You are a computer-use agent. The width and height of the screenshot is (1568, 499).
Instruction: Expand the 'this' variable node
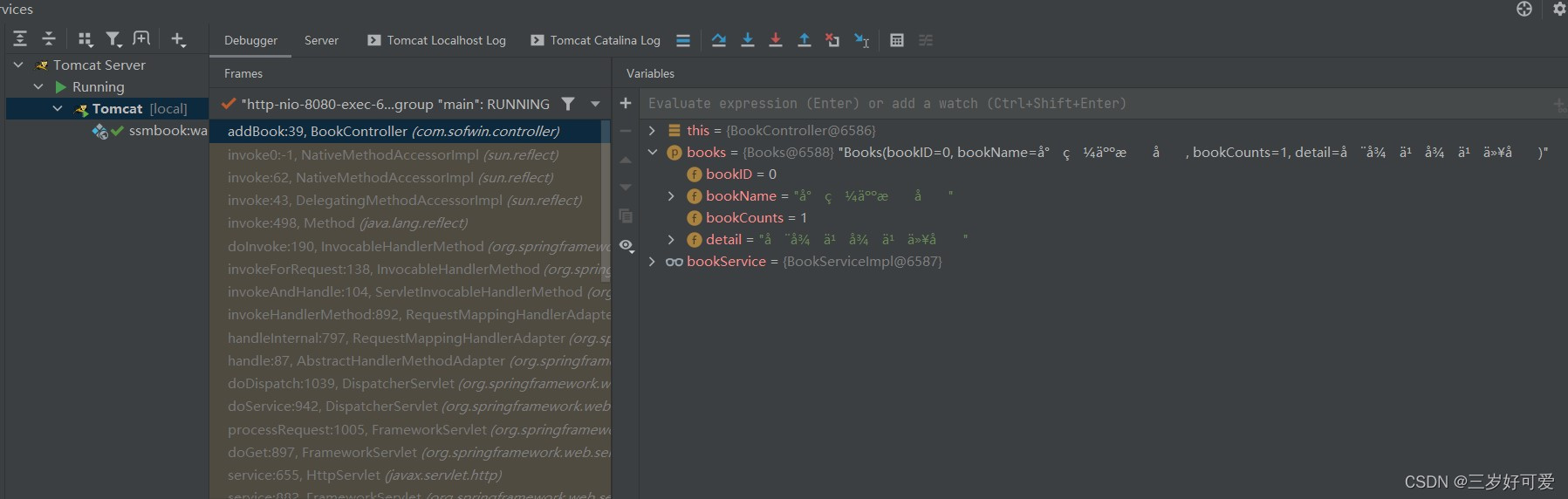pos(652,130)
